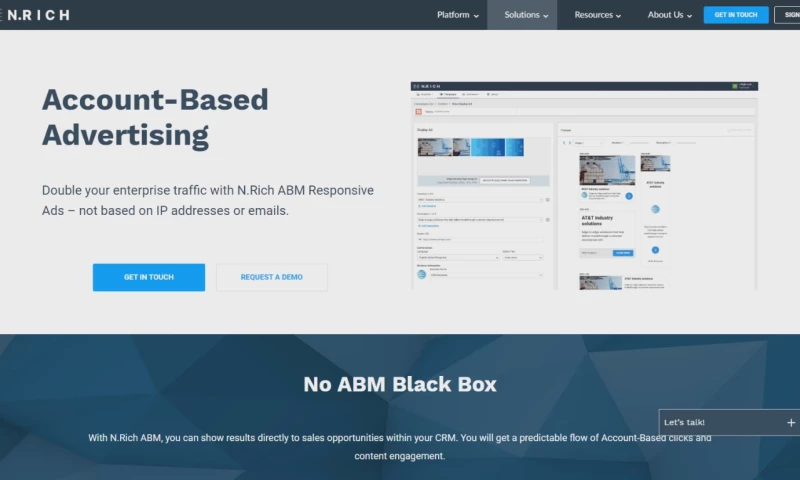Click the Account-Based Advertising headline
Screen dimensions: 800x480
click(x=155, y=117)
